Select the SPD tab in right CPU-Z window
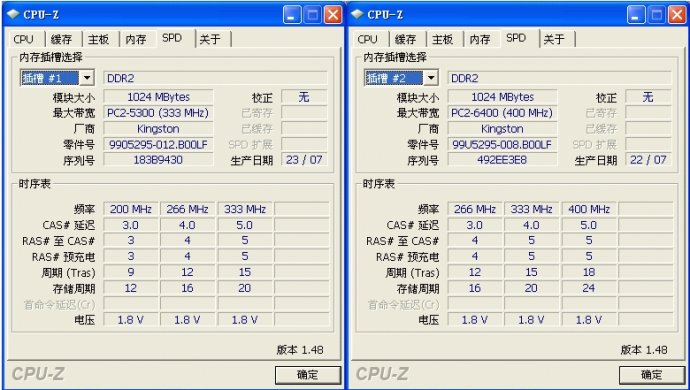The width and height of the screenshot is (690, 390). click(516, 38)
